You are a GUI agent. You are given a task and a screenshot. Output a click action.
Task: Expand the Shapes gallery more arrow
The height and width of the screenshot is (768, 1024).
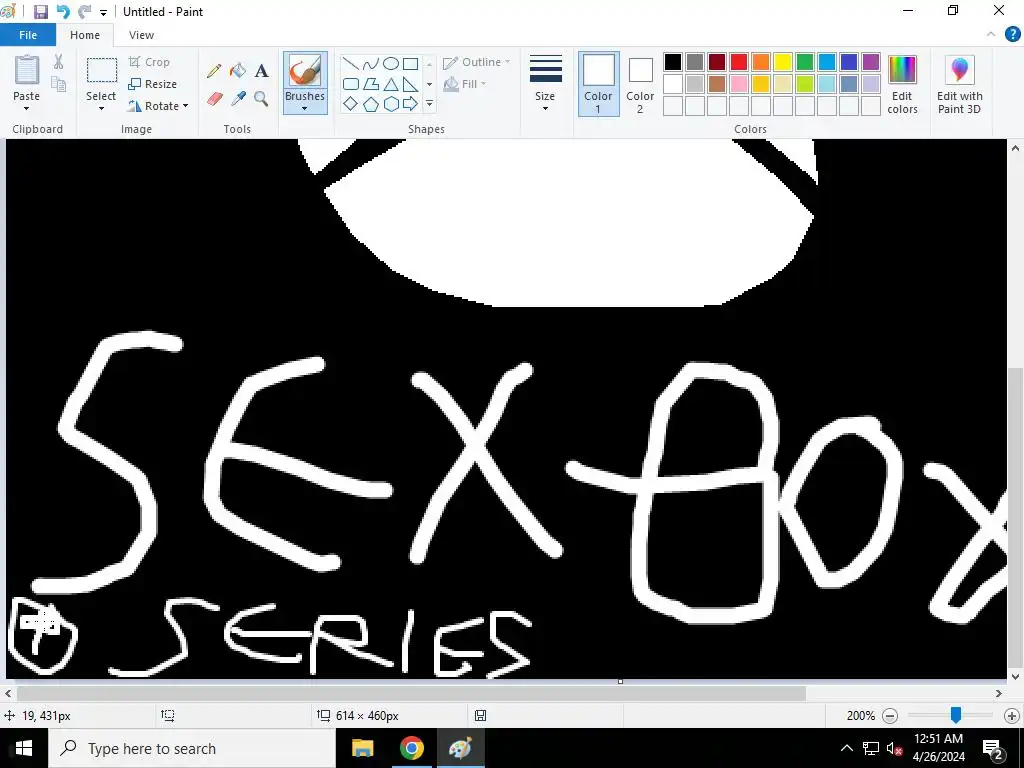(429, 104)
